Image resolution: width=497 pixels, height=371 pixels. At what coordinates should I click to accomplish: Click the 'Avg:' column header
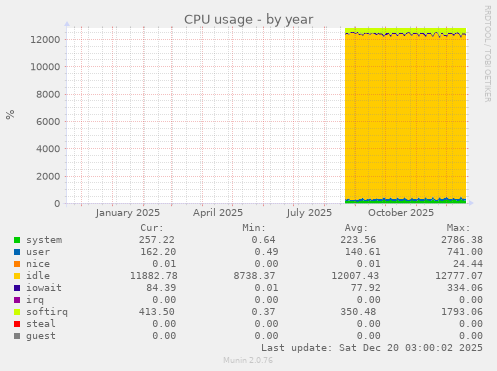(x=356, y=228)
